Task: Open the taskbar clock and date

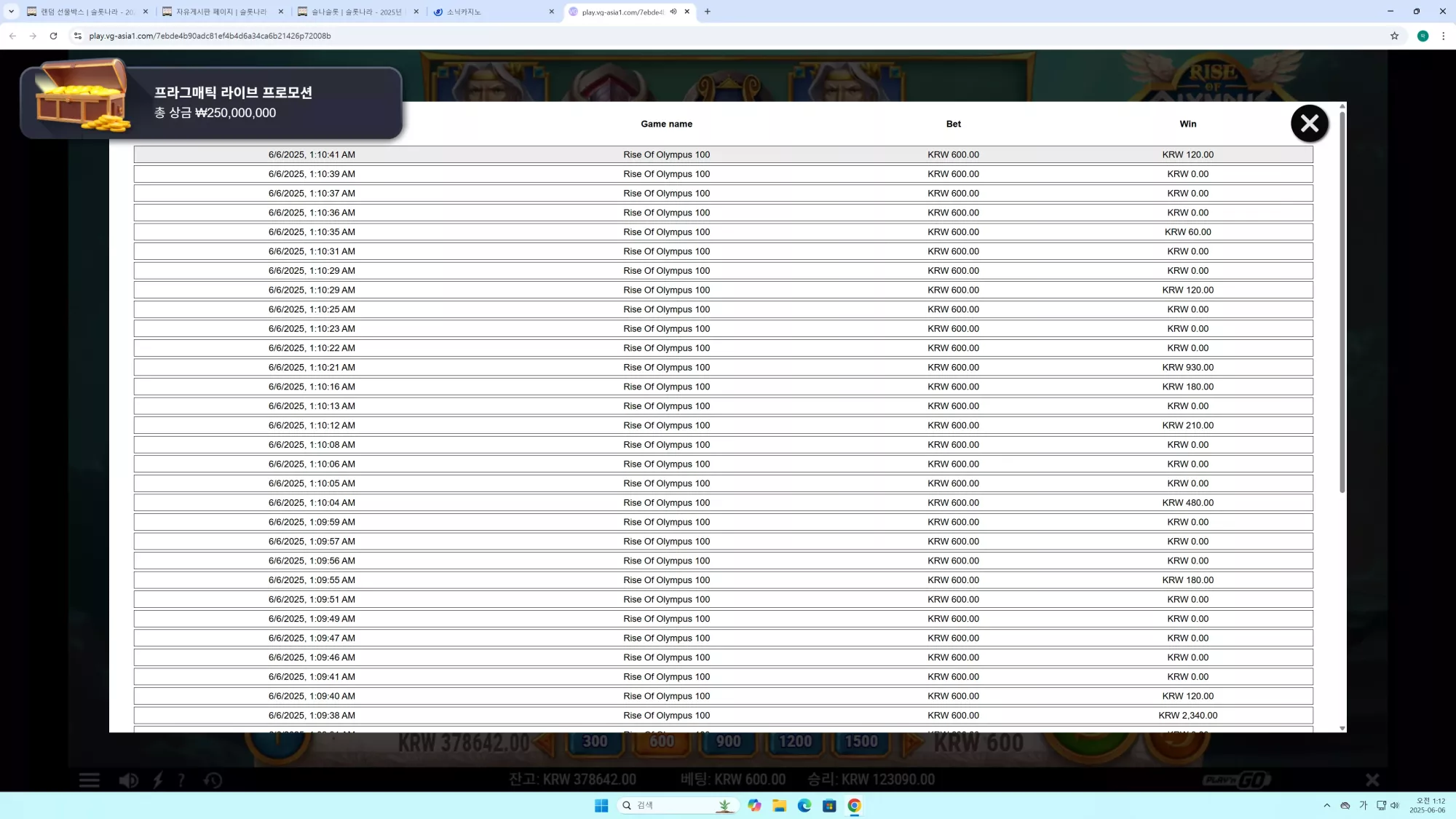Action: click(x=1427, y=805)
